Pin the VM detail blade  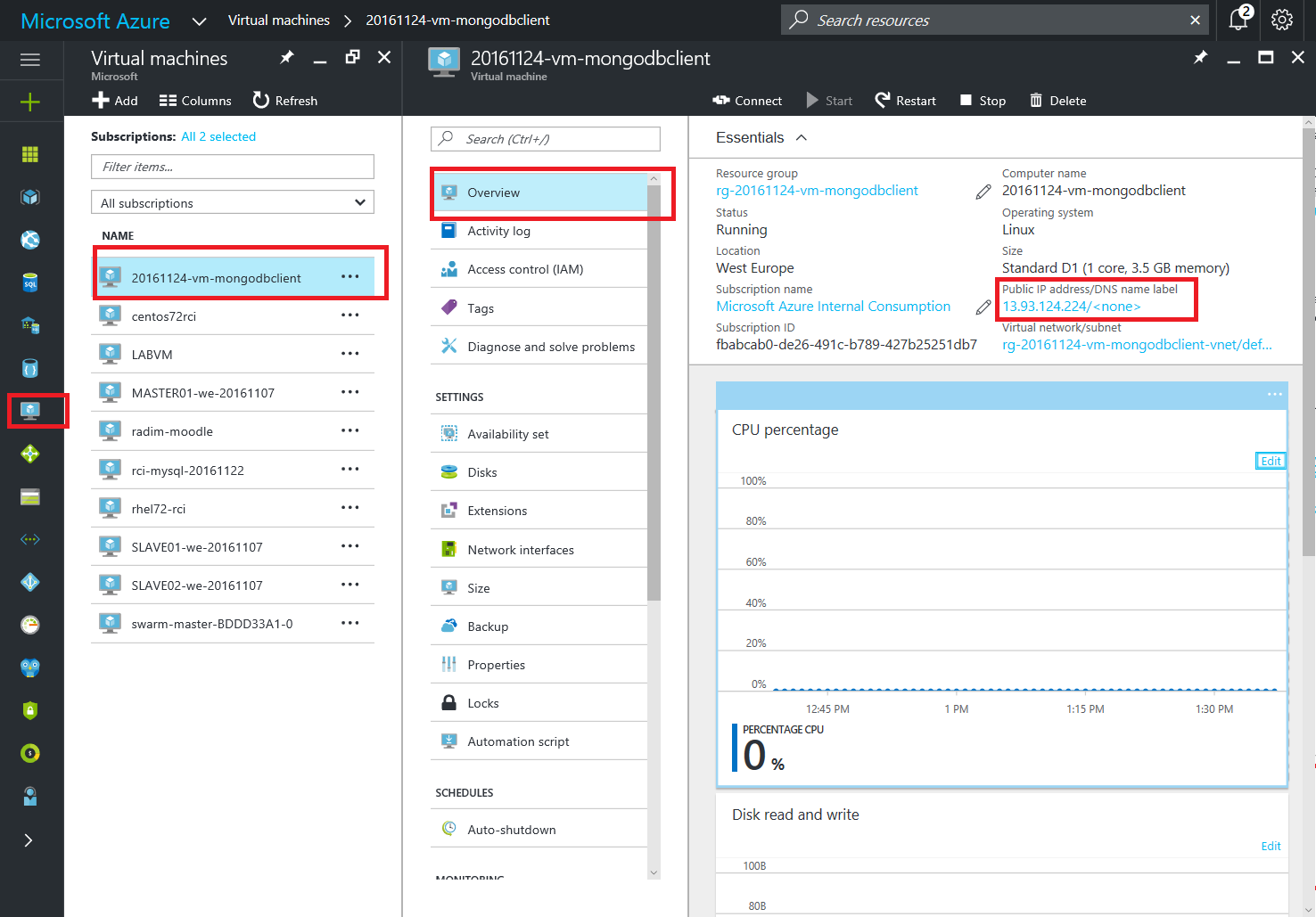[1200, 57]
